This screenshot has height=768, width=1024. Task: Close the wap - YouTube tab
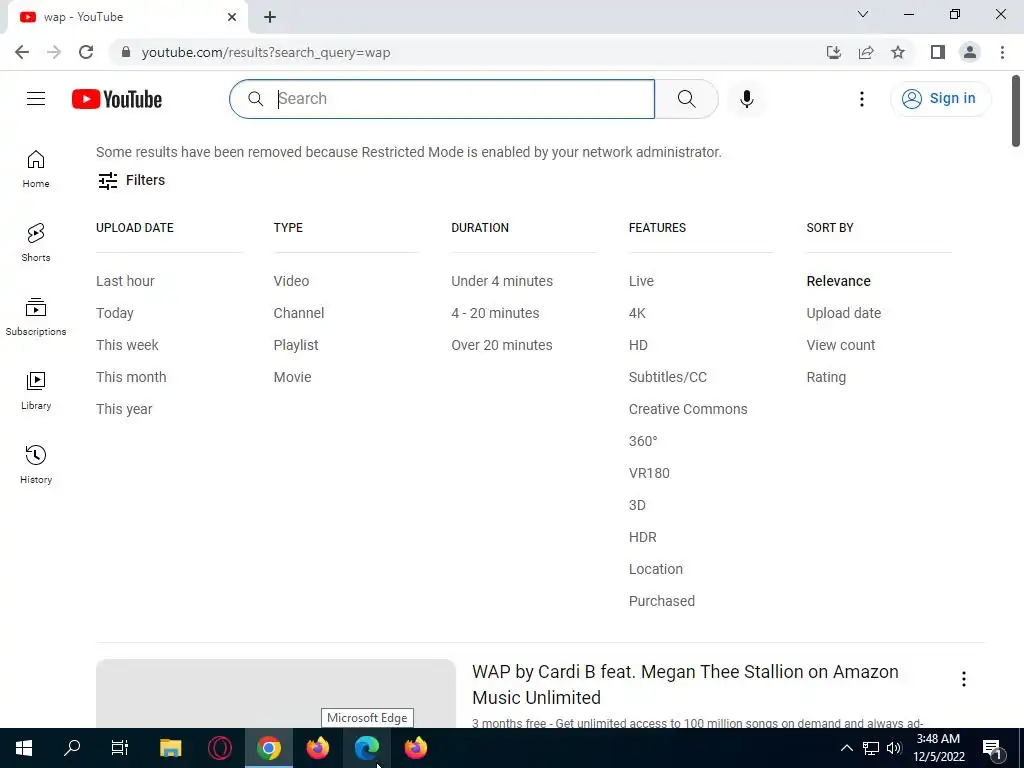[x=232, y=17]
